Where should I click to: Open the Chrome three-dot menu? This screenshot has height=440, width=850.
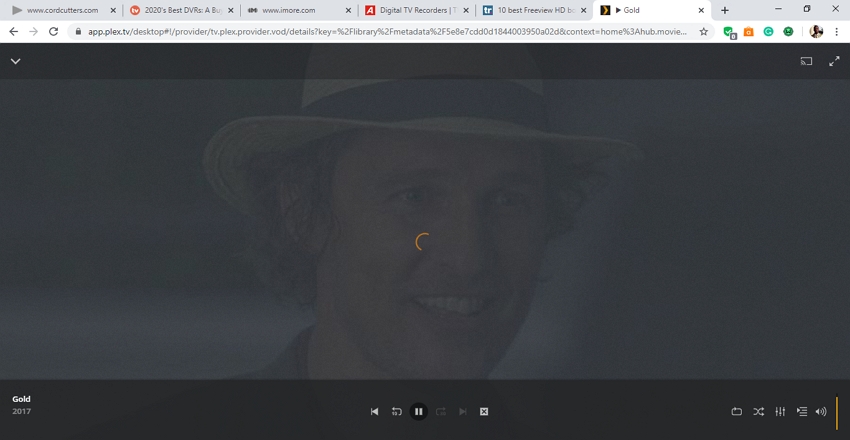tap(836, 32)
